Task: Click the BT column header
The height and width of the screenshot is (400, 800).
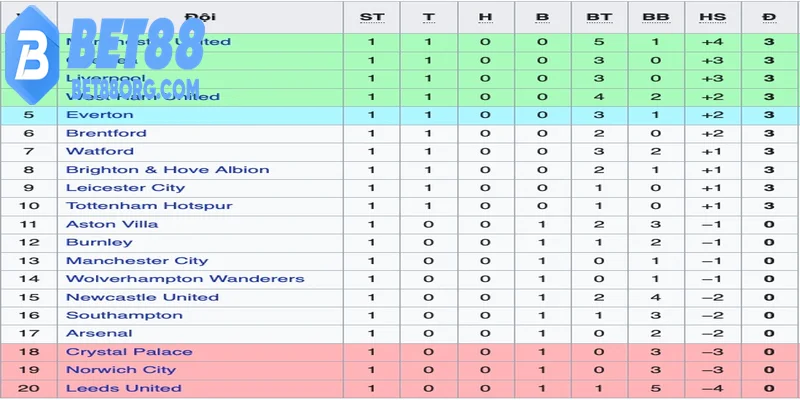Action: [599, 17]
